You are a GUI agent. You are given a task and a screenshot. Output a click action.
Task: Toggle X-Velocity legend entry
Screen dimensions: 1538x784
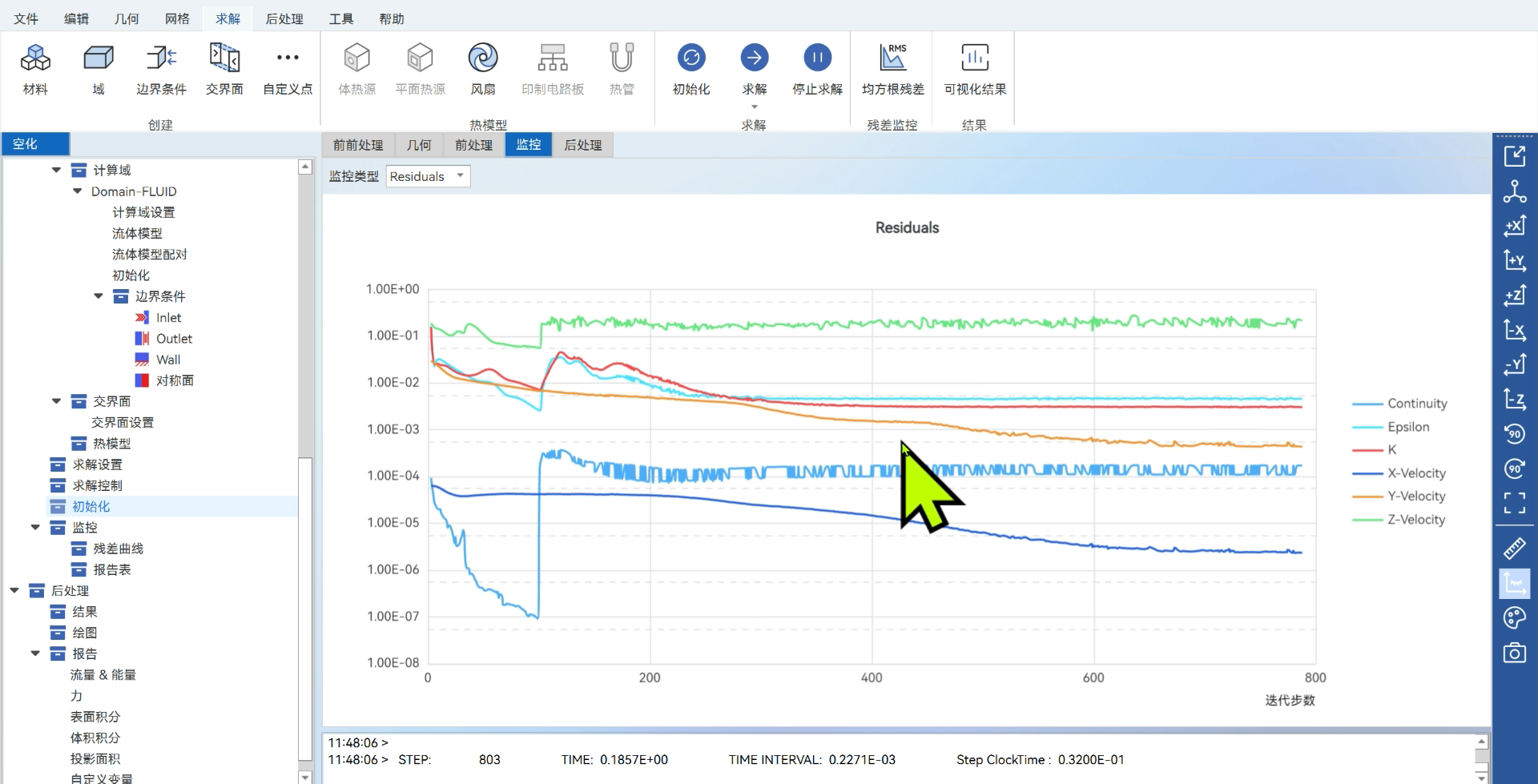1399,473
